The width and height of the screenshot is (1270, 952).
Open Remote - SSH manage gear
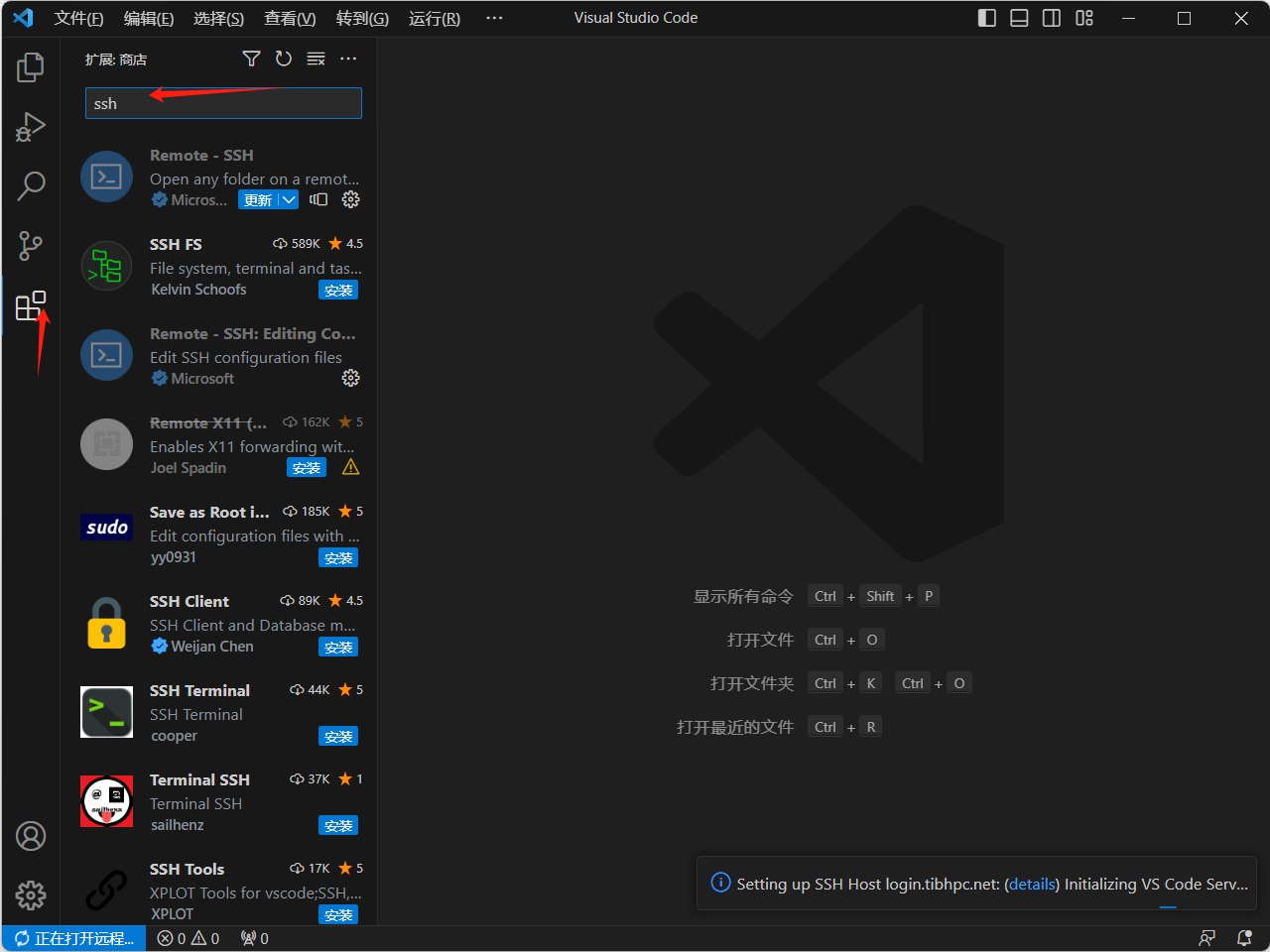coord(350,199)
